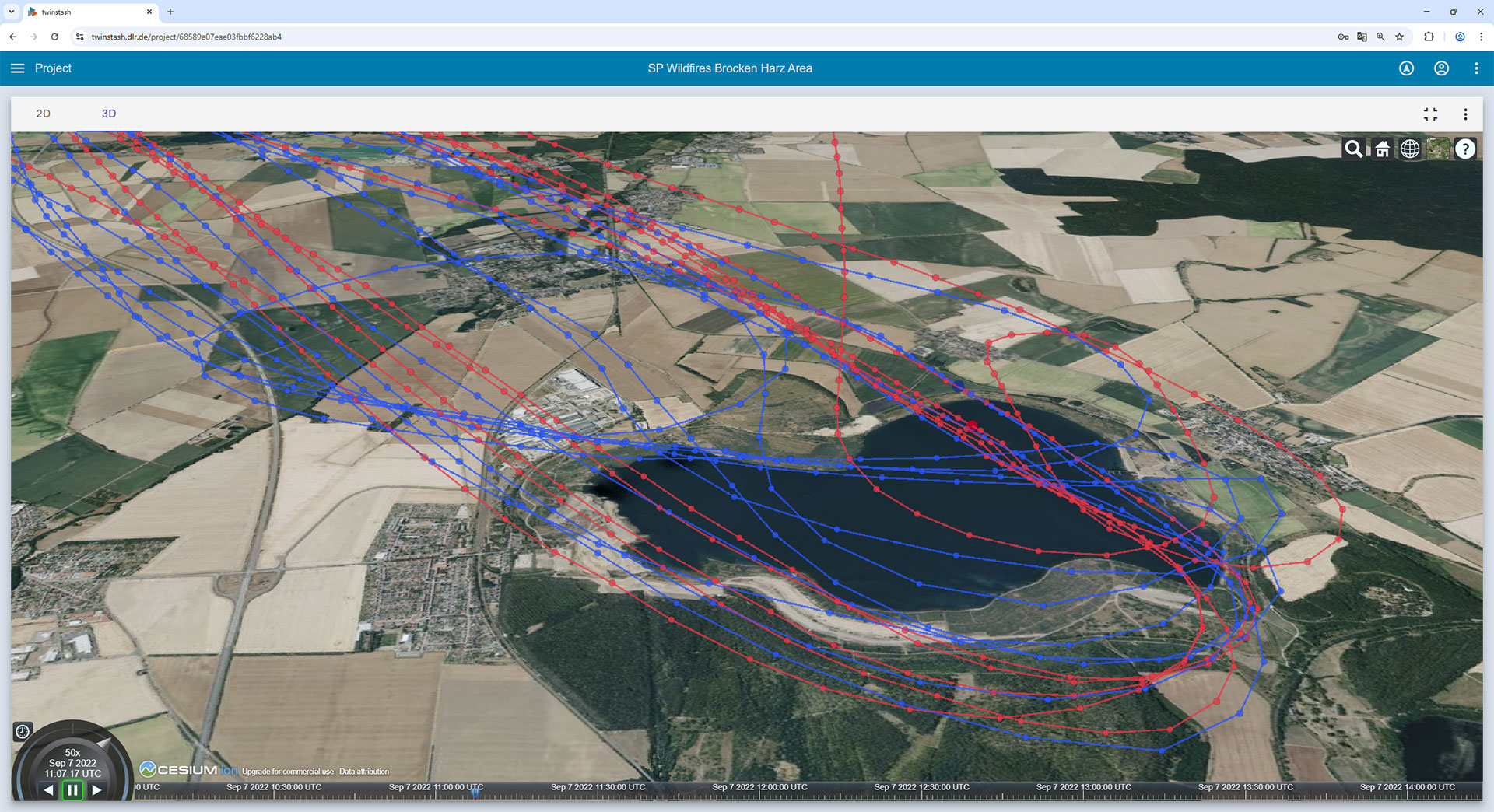Open the scene mode globe picker

click(x=1410, y=149)
